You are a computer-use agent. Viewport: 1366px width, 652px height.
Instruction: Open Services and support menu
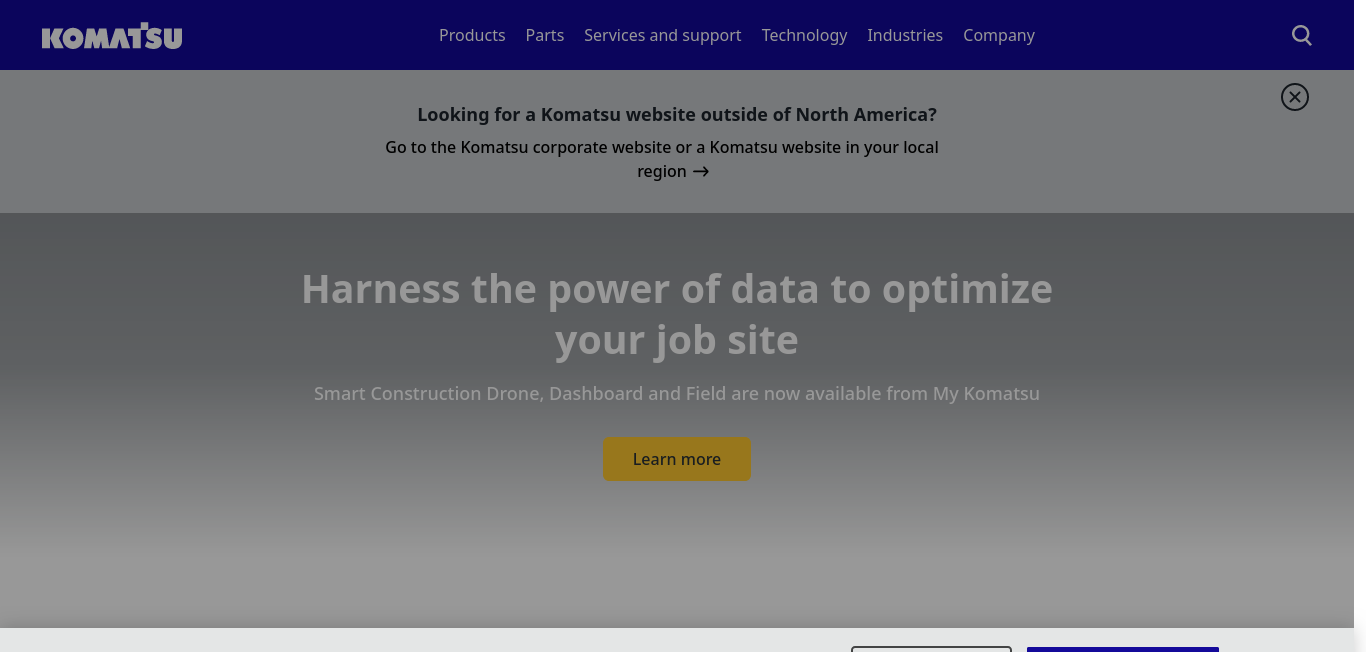[x=663, y=35]
